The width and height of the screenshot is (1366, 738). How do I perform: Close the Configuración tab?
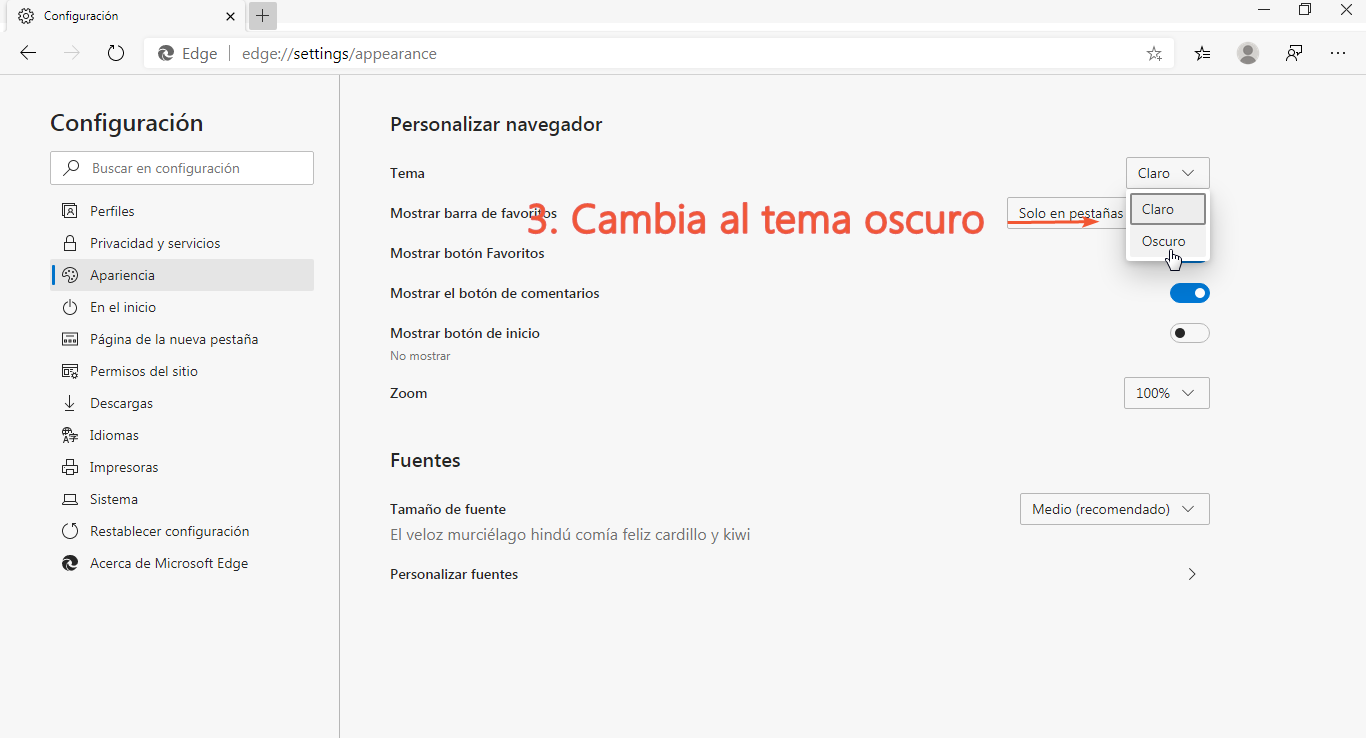[x=231, y=16]
